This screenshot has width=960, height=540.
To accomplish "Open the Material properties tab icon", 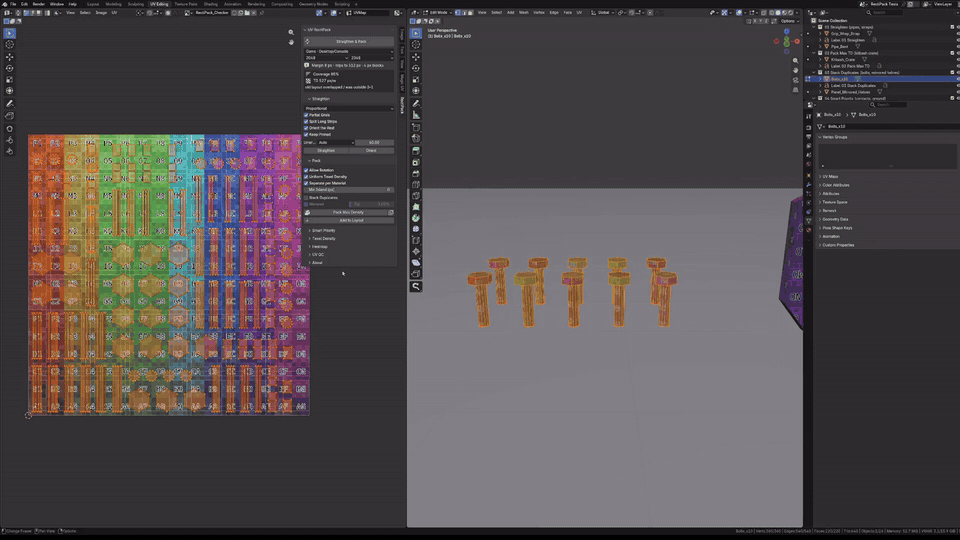I will 809,230.
